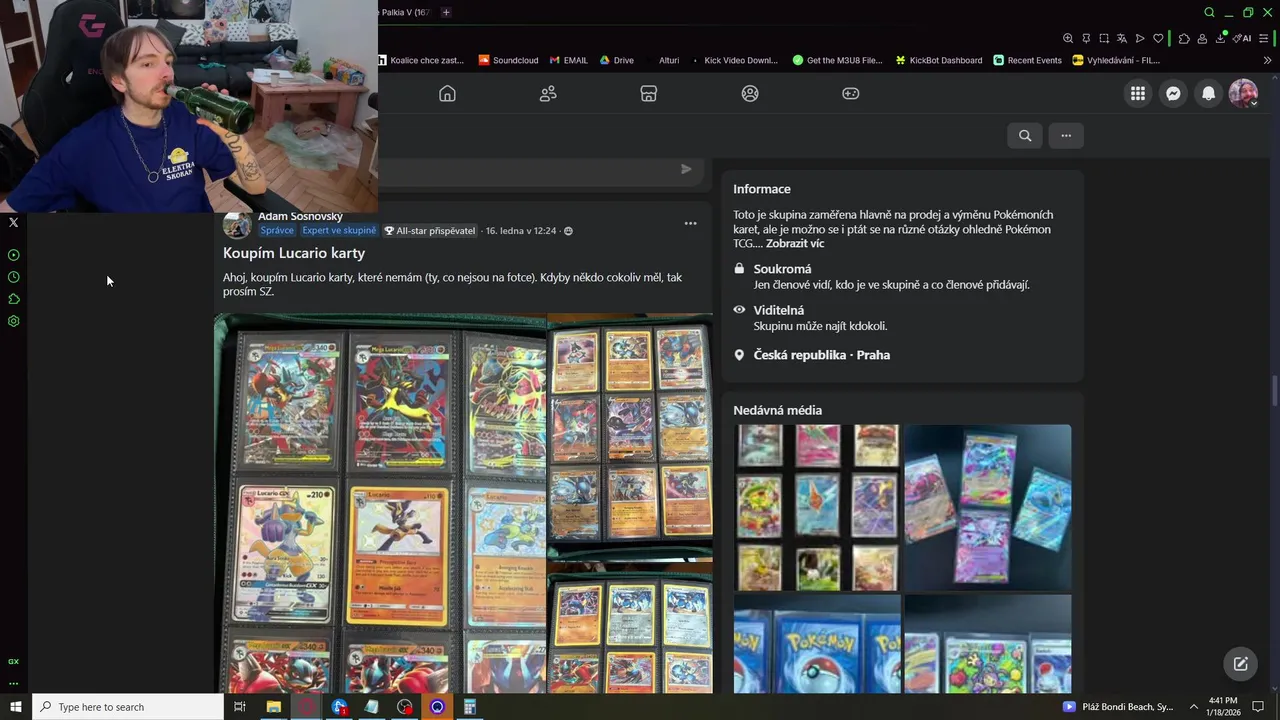Screen dimensions: 1280x720
Task: Open browser tab search magnifier
Action: (1209, 12)
